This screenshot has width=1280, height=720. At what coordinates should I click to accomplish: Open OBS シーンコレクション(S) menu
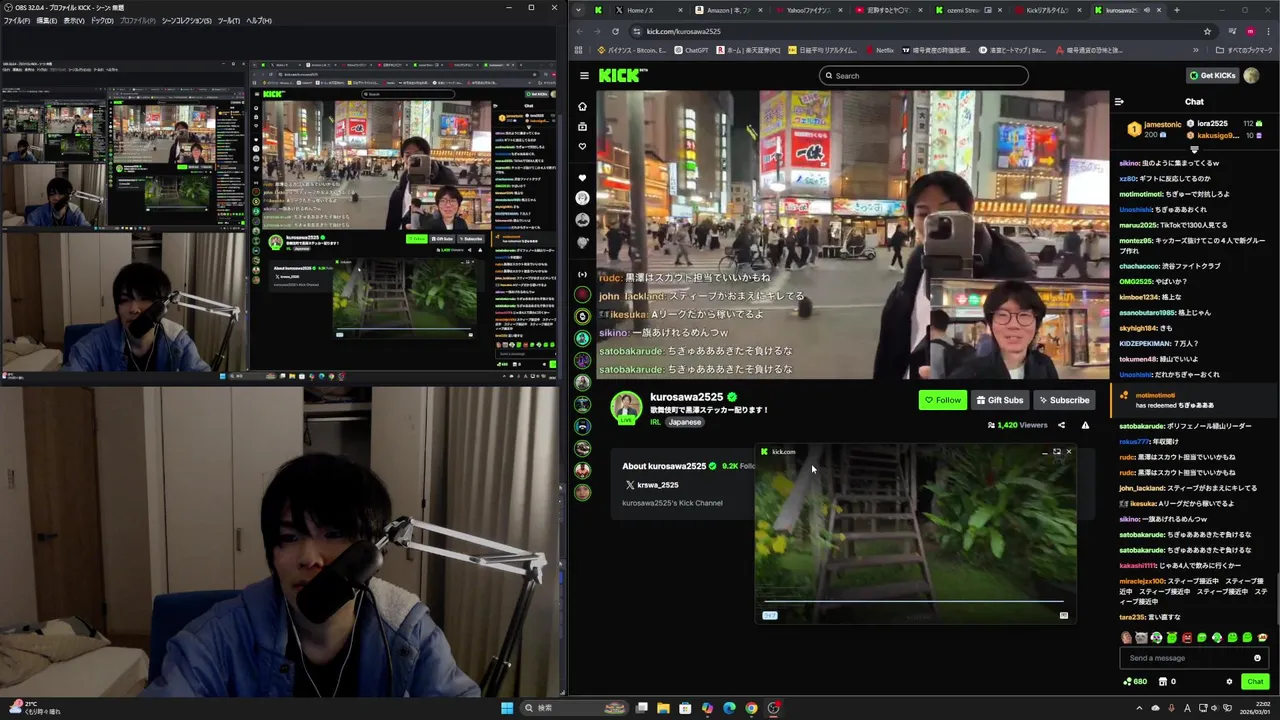coord(187,20)
